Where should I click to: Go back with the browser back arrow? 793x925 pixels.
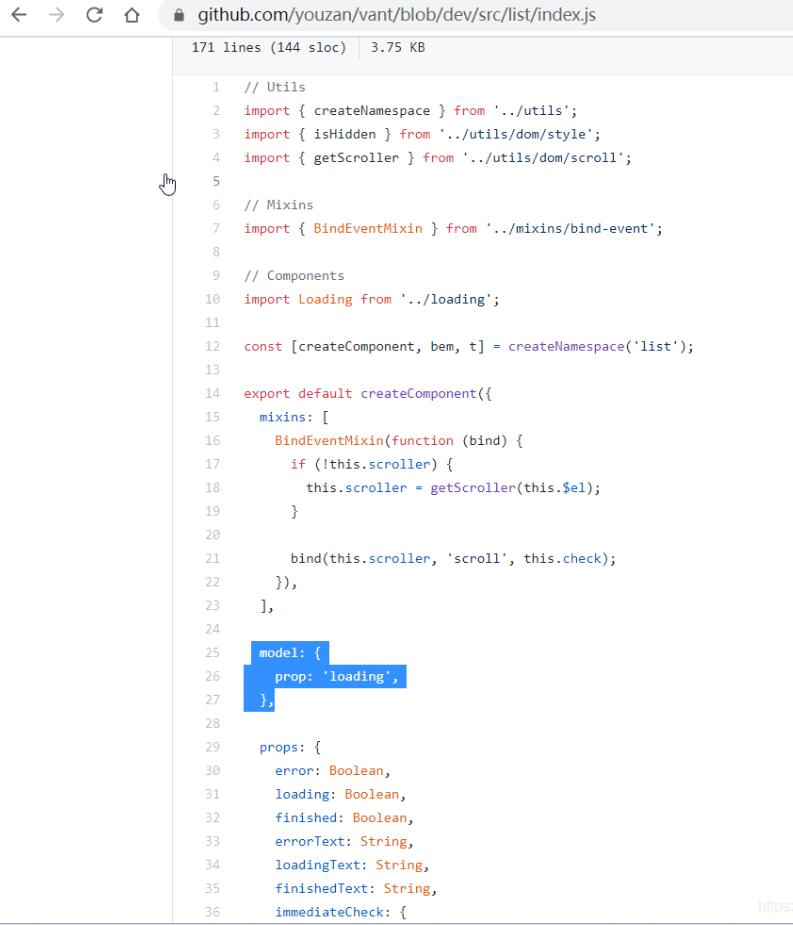[x=19, y=15]
